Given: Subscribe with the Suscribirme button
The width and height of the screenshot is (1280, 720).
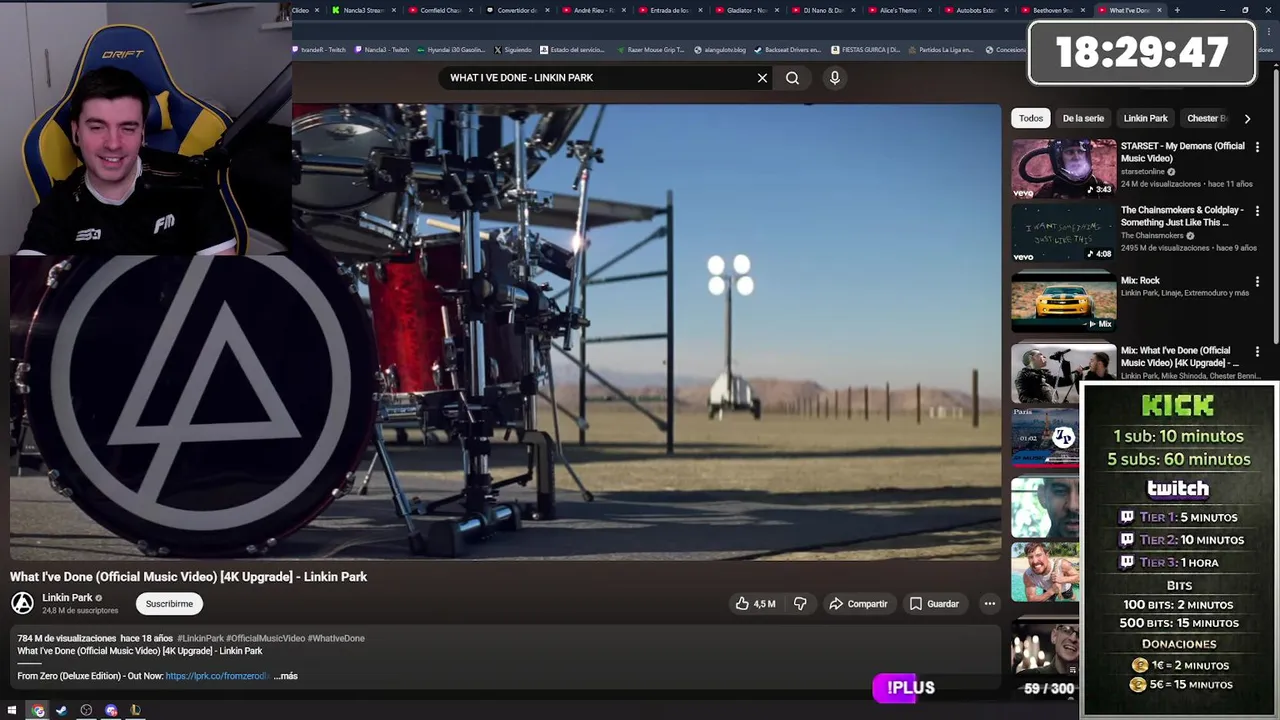Looking at the screenshot, I should (x=169, y=604).
